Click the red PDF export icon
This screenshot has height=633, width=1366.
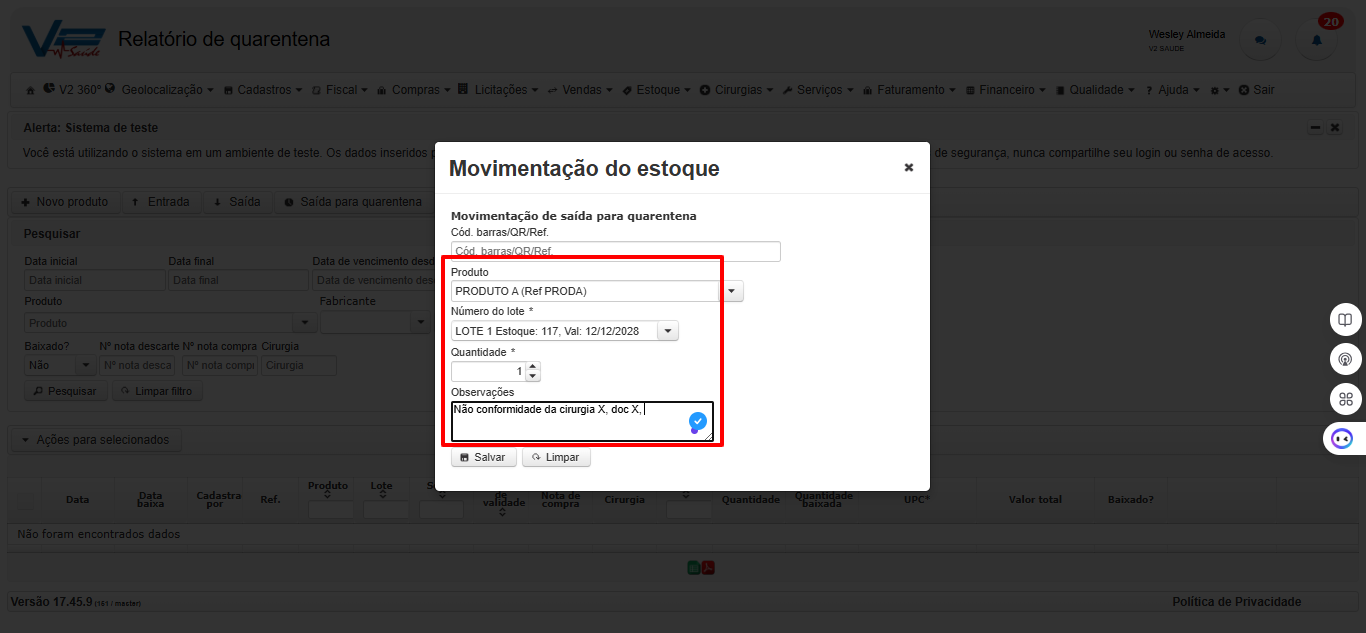[708, 568]
